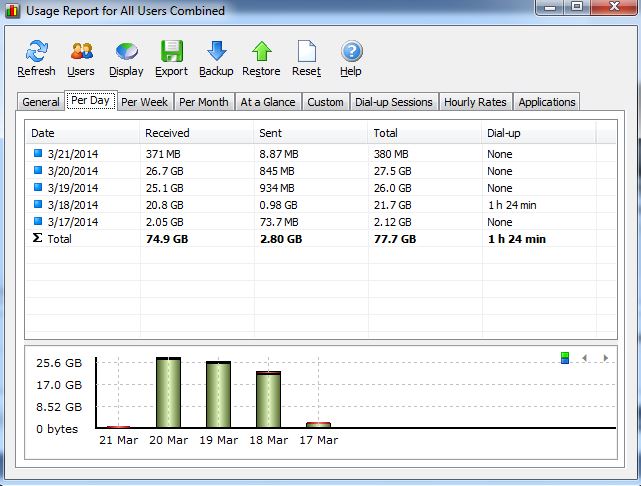This screenshot has width=641, height=486.
Task: Click the Backup blue arrow icon
Action: [x=217, y=51]
